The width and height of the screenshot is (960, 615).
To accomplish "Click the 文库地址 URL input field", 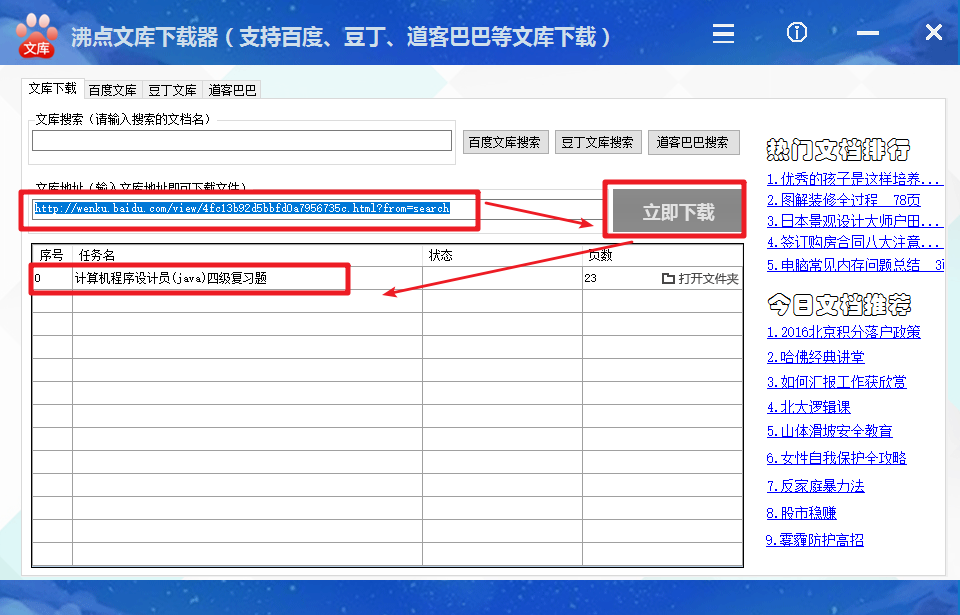I will point(317,209).
